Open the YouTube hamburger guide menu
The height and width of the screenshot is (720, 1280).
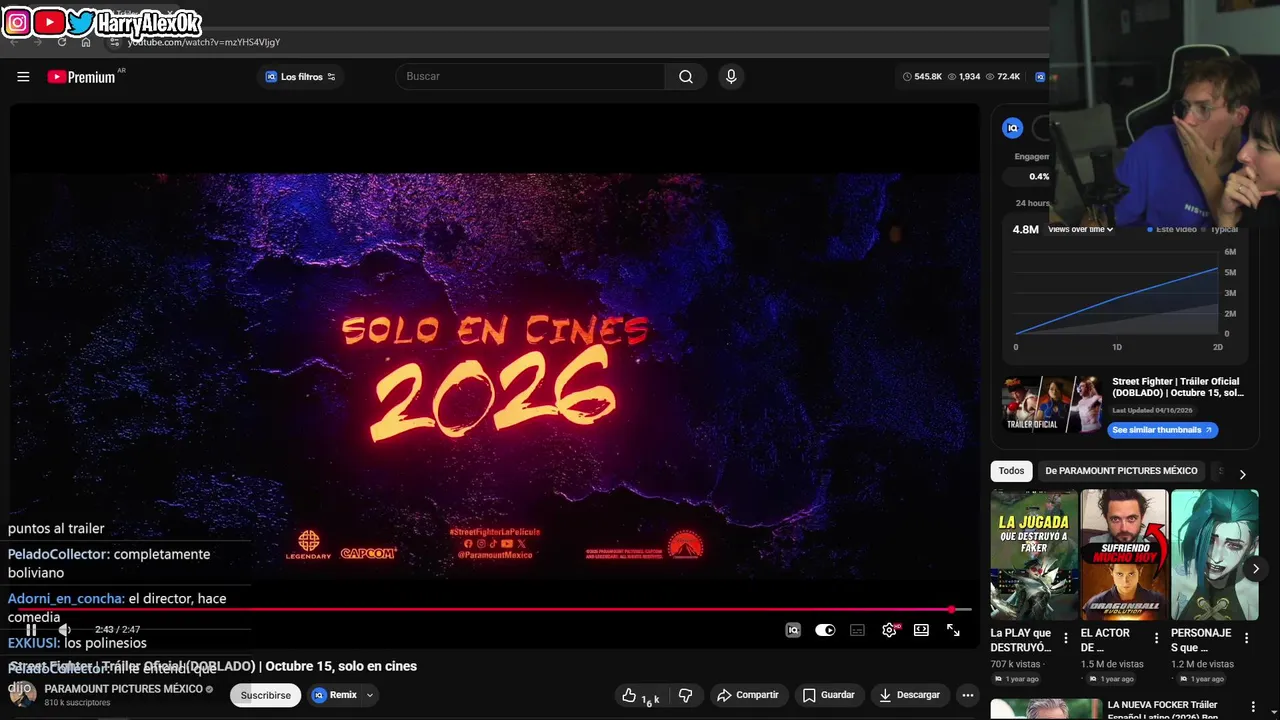(x=23, y=77)
